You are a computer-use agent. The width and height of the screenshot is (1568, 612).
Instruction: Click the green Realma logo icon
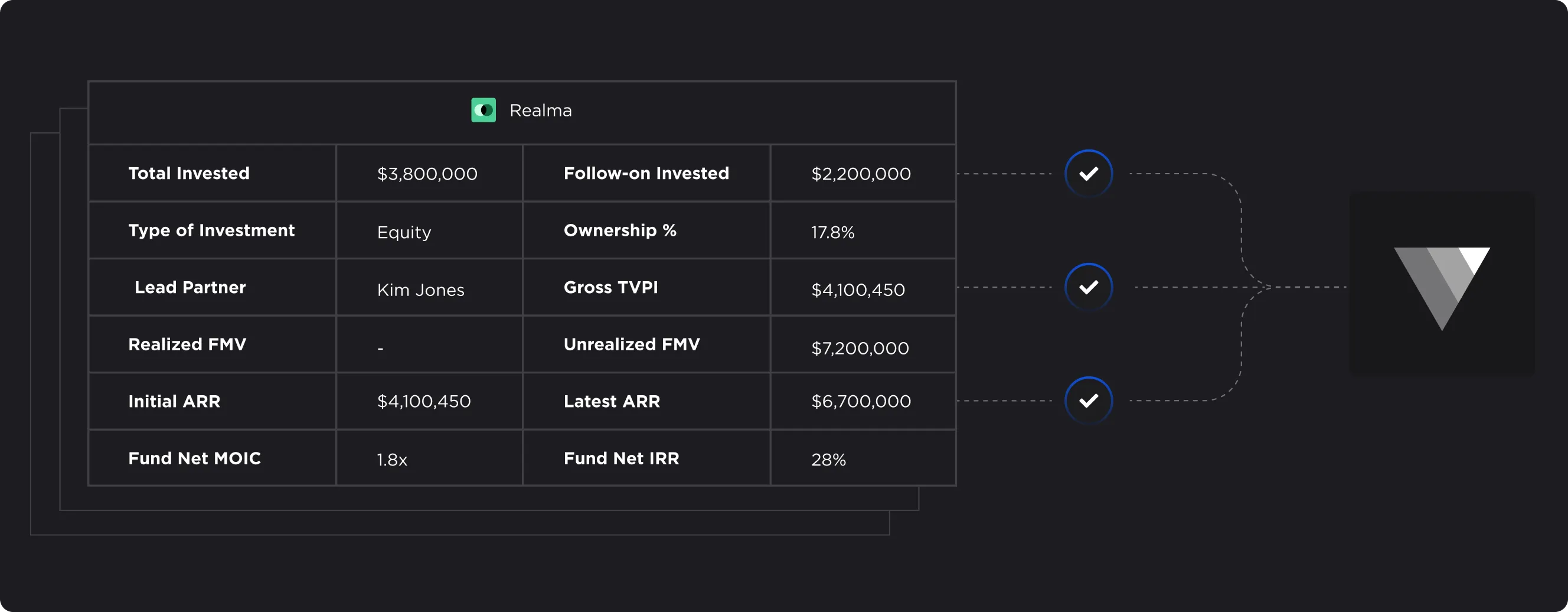(484, 110)
